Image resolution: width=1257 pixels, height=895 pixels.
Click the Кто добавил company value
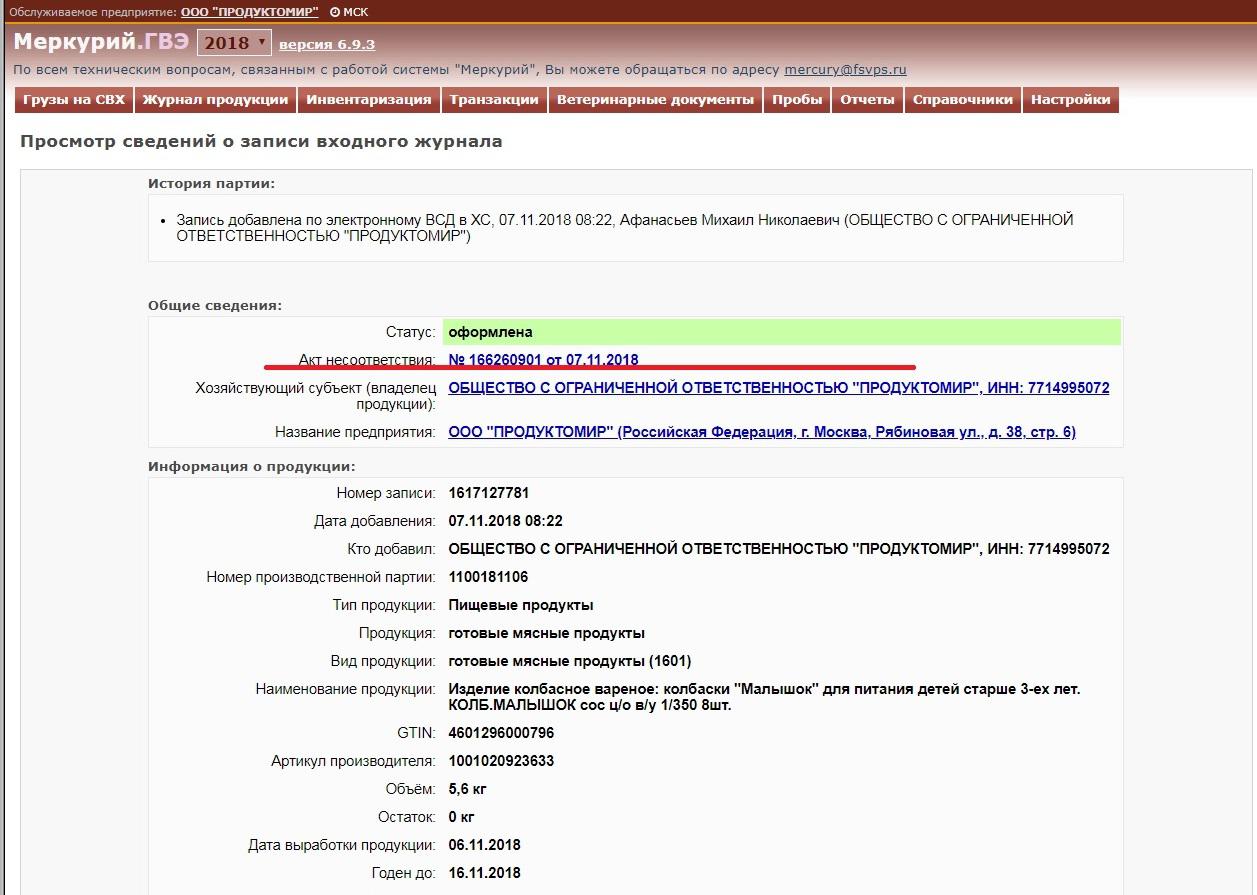[779, 549]
